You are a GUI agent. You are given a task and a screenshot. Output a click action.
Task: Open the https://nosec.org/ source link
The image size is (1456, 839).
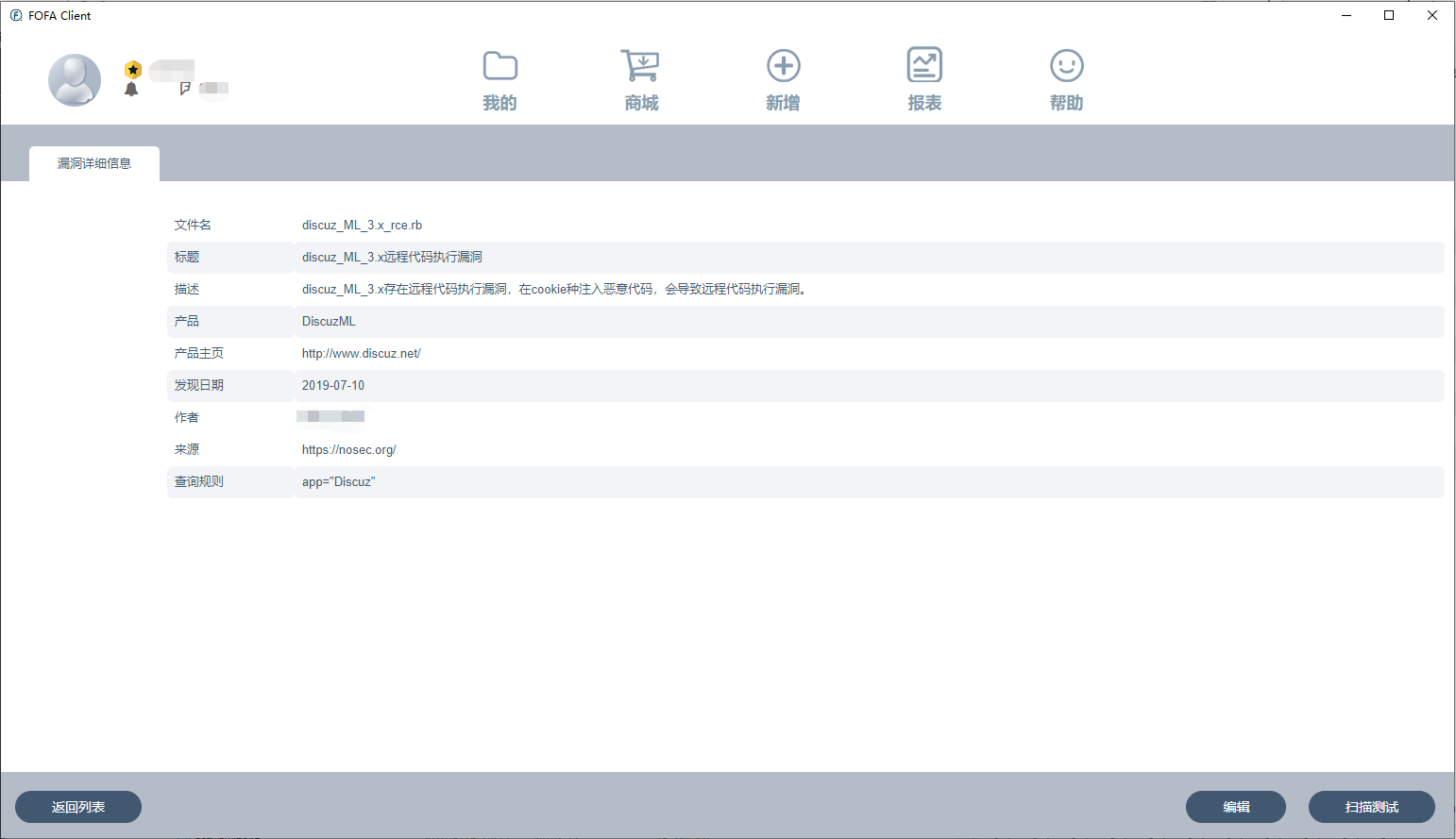(x=349, y=449)
